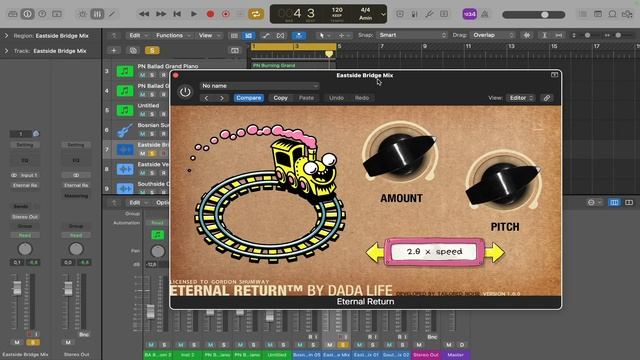Viewport: 640px width, 360px height.
Task: Expand the Track inspector disclosure triangle
Action: [6, 51]
